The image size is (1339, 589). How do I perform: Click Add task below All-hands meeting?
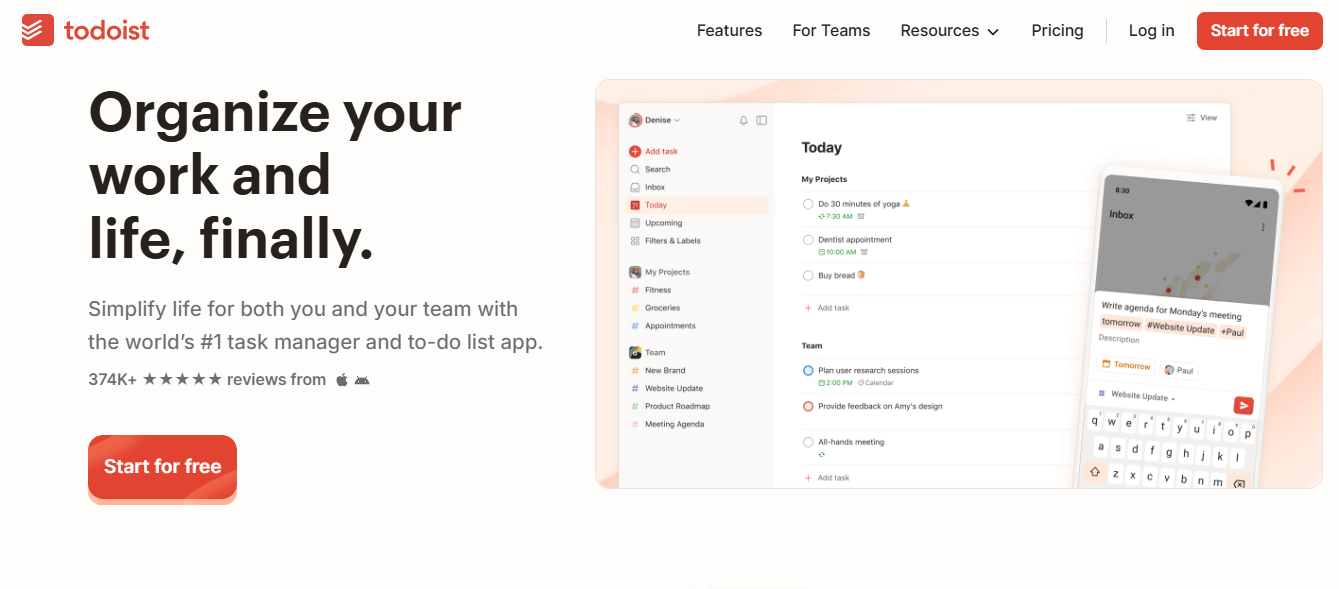point(827,478)
